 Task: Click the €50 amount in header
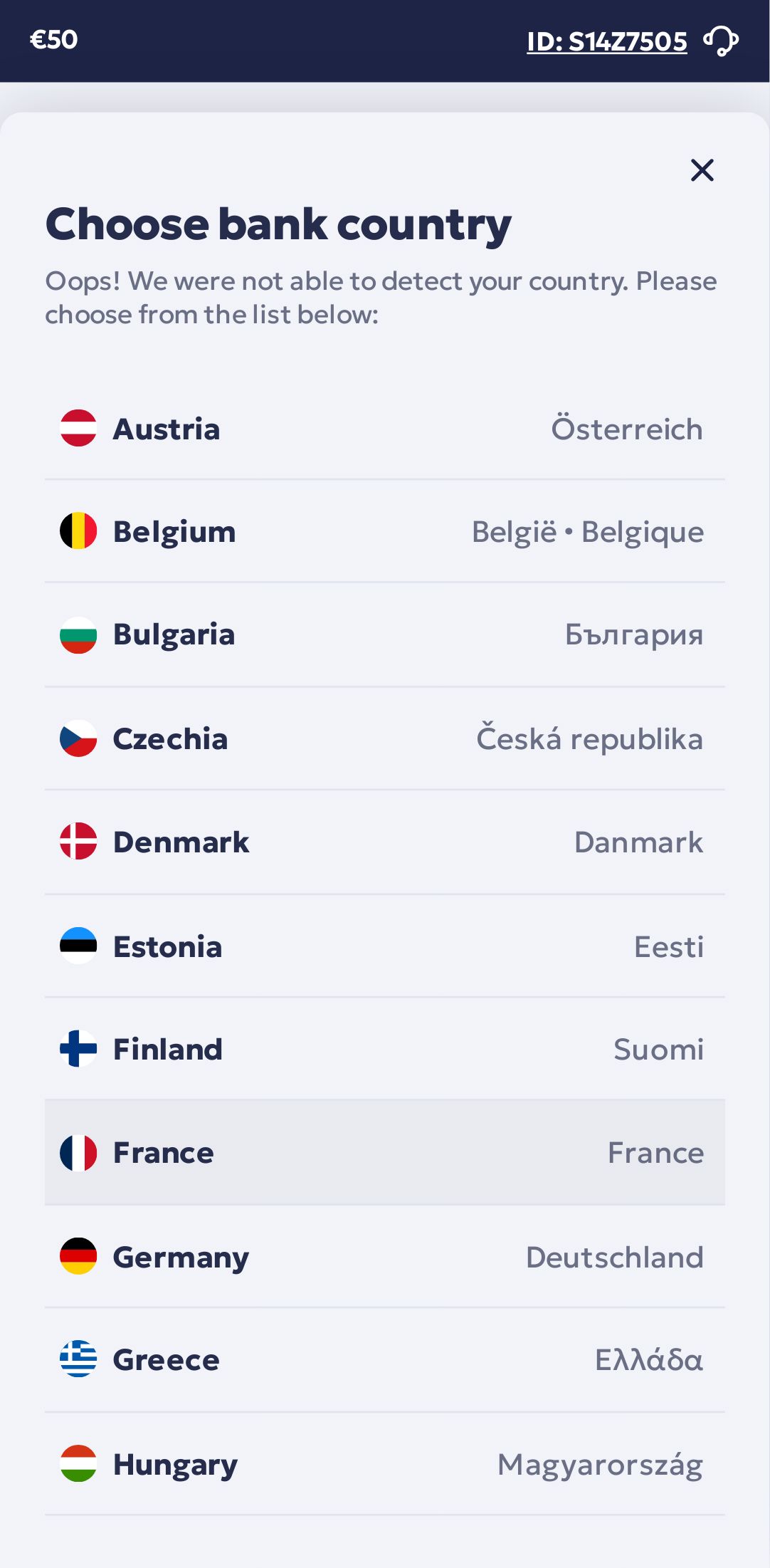(x=53, y=40)
